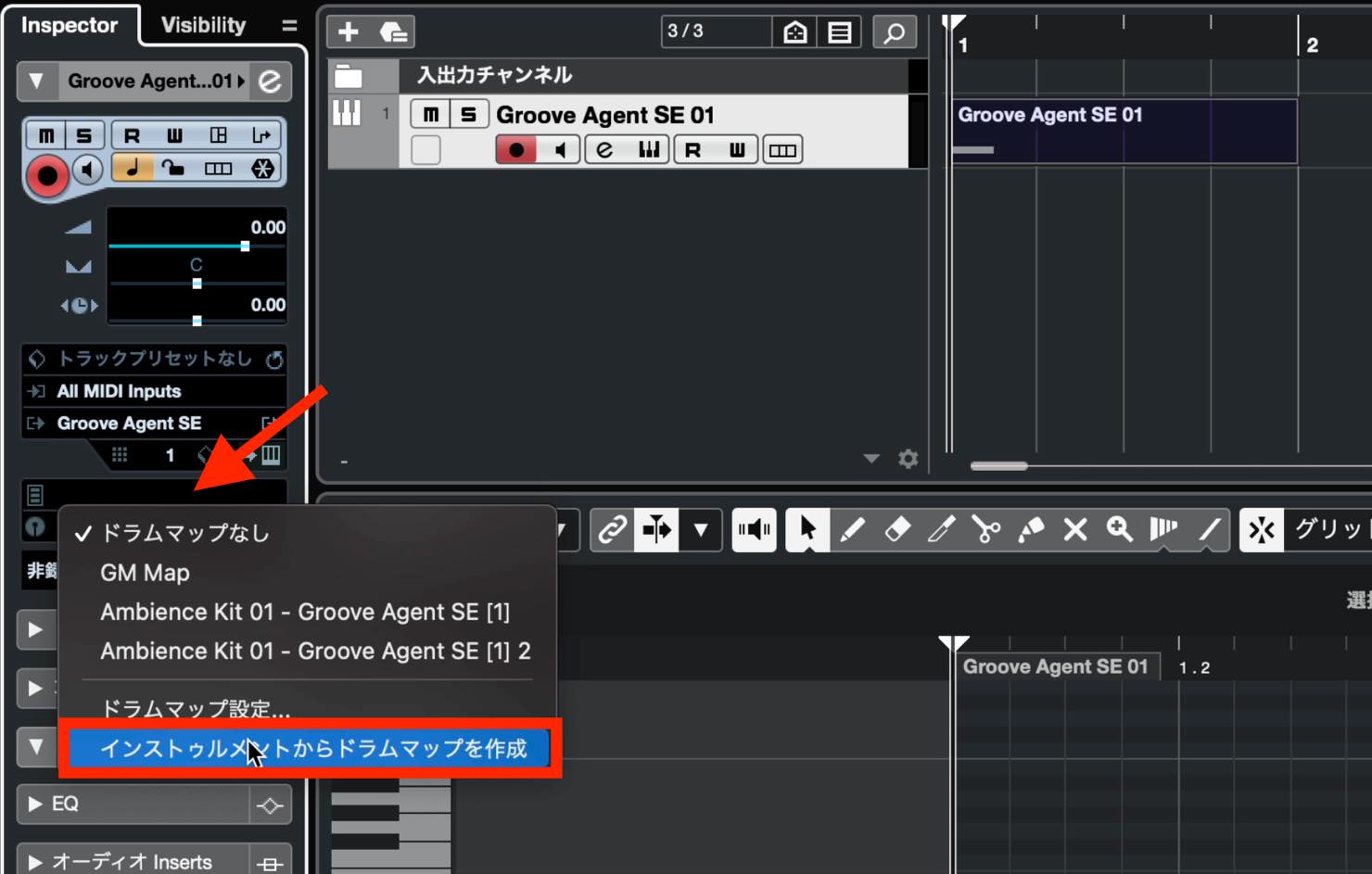
Task: Enable Write Automation in the Inspector
Action: [174, 135]
